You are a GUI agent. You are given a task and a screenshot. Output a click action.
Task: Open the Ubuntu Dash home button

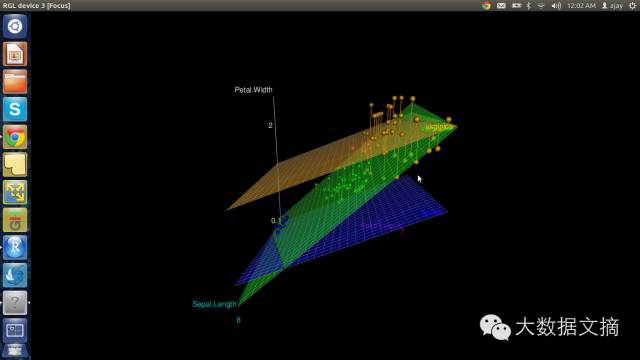15,27
